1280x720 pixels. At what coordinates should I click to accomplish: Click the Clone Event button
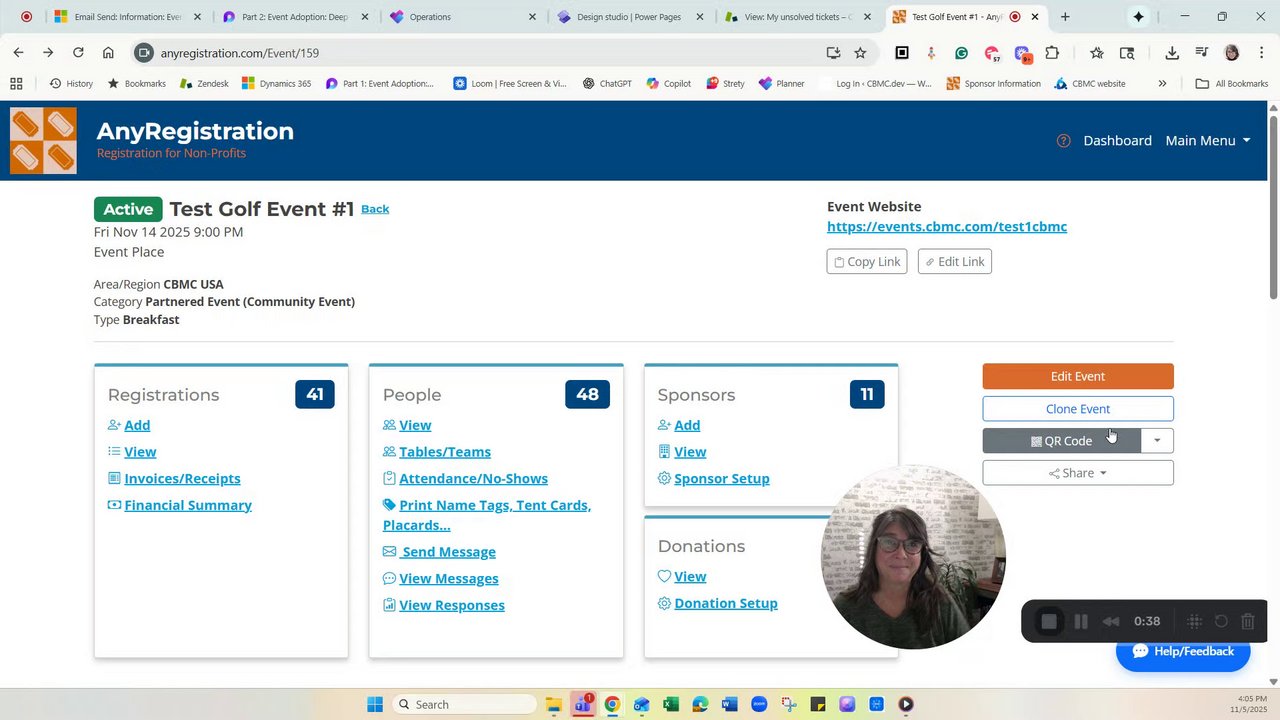[x=1078, y=409]
